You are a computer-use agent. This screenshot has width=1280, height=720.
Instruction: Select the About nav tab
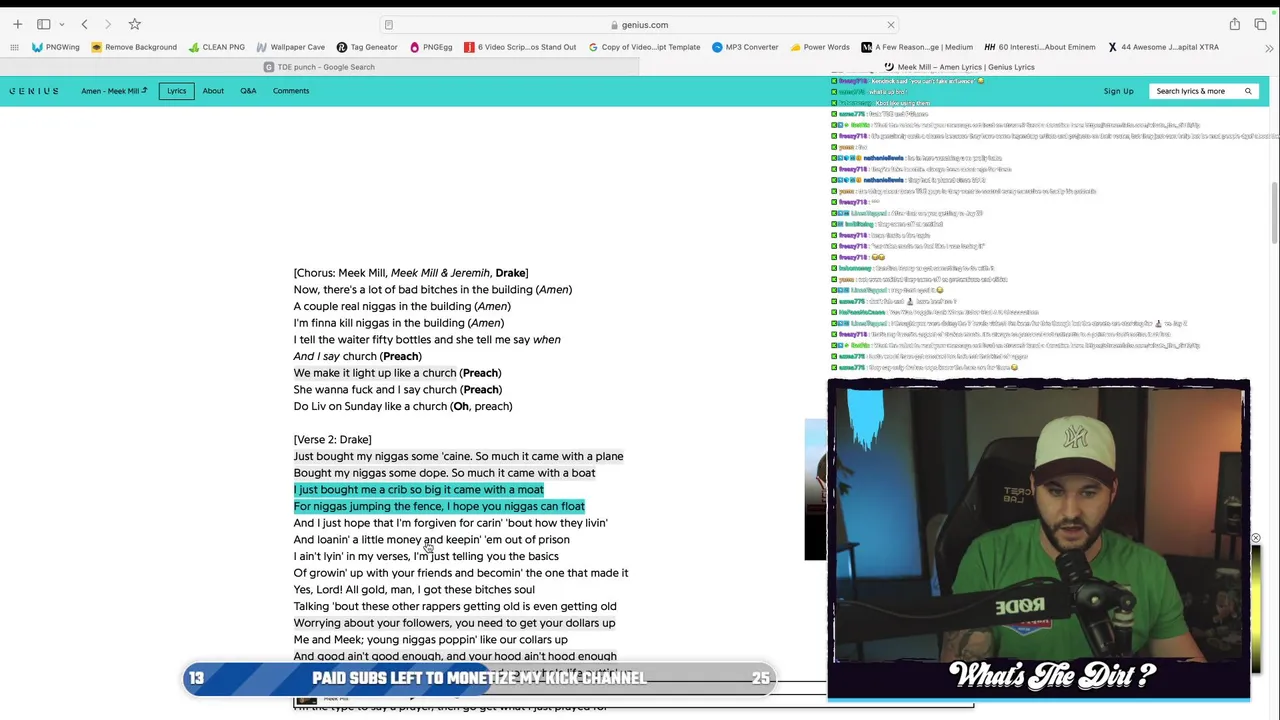[x=213, y=91]
